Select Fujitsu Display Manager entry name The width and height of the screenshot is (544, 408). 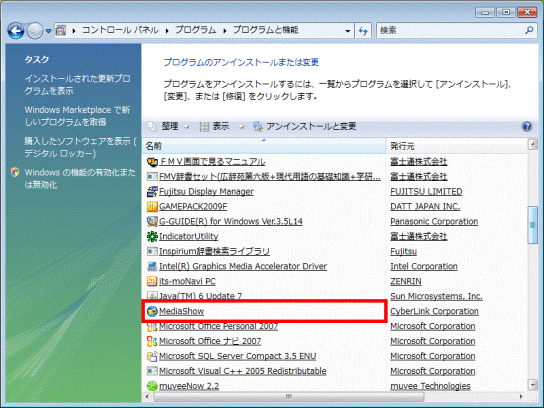(x=206, y=192)
